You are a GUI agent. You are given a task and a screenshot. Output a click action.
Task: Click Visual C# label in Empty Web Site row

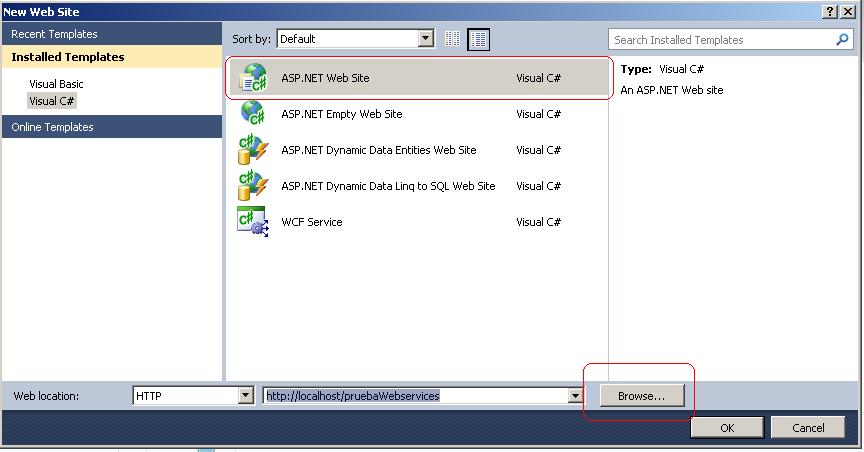pos(538,114)
